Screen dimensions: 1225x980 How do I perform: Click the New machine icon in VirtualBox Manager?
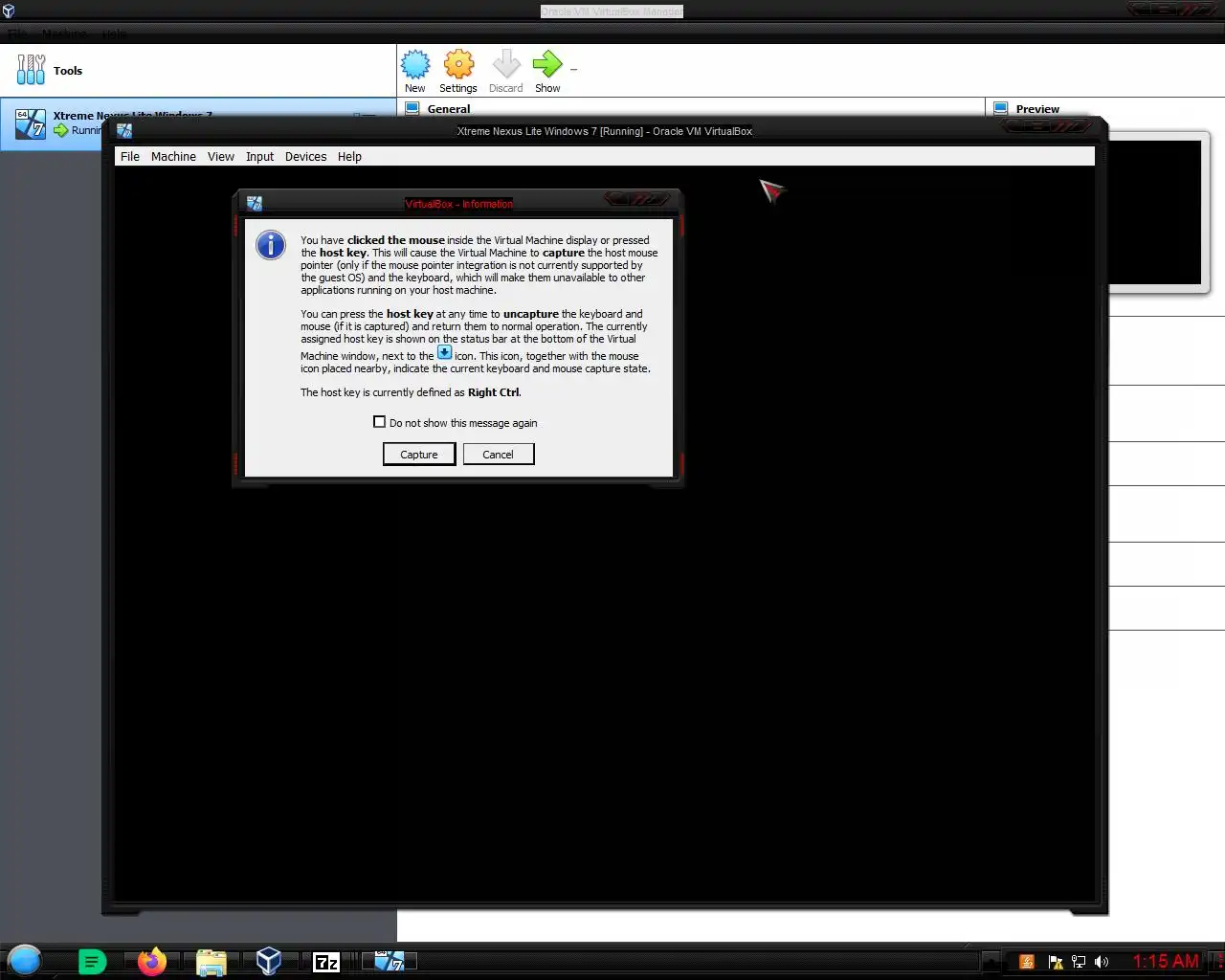[415, 65]
